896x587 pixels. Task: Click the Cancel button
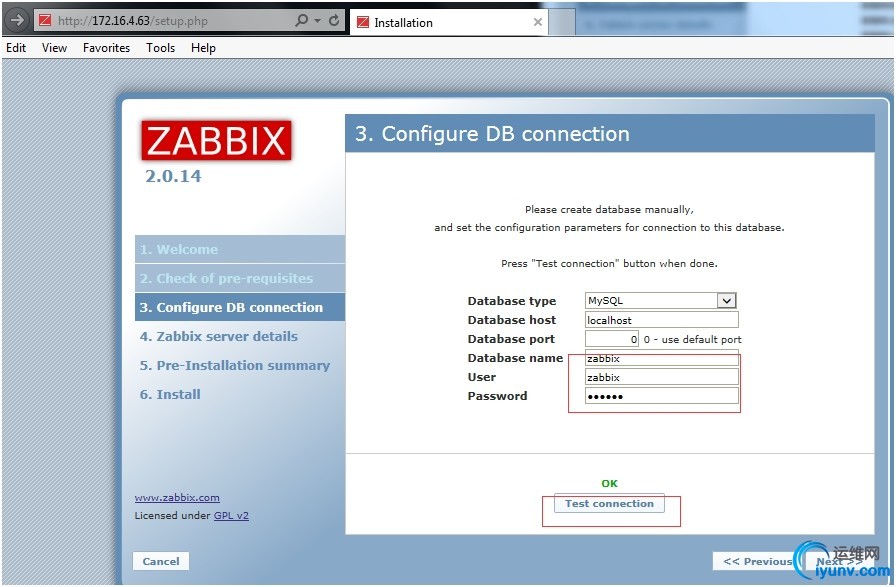pyautogui.click(x=161, y=561)
